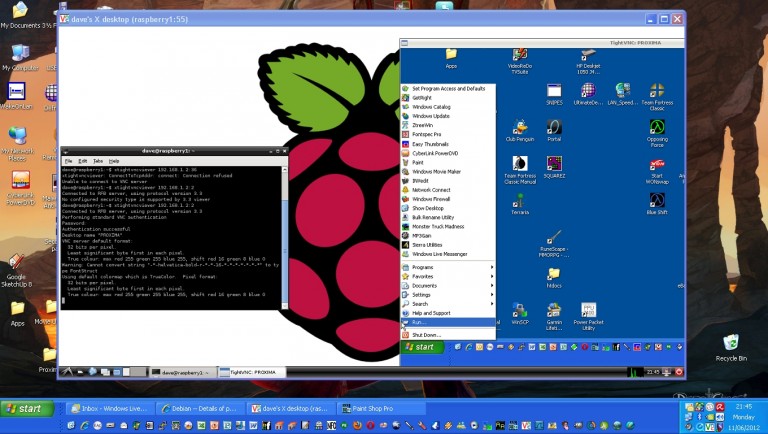Viewport: 768px width, 434px height.
Task: Click the LXDE panel CPU usage monitor
Action: click(635, 372)
